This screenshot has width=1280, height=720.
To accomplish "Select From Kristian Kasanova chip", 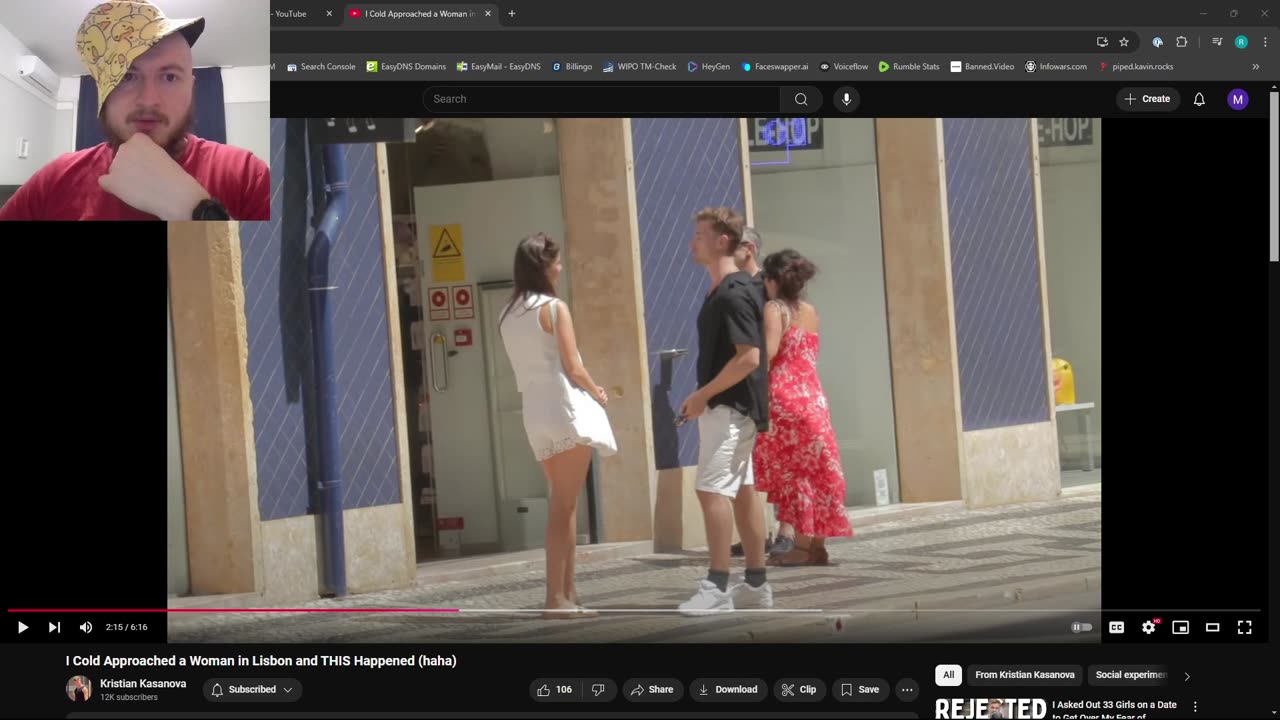I will coord(1024,675).
